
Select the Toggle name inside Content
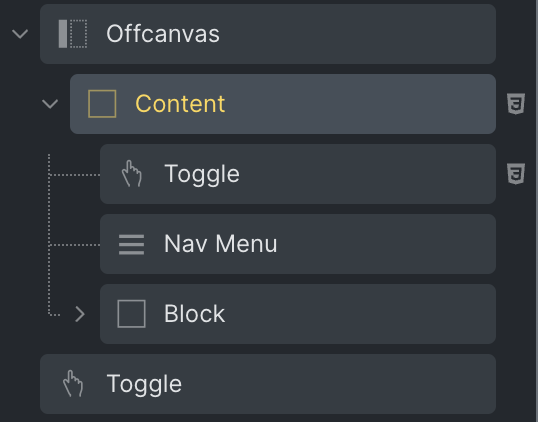[202, 174]
